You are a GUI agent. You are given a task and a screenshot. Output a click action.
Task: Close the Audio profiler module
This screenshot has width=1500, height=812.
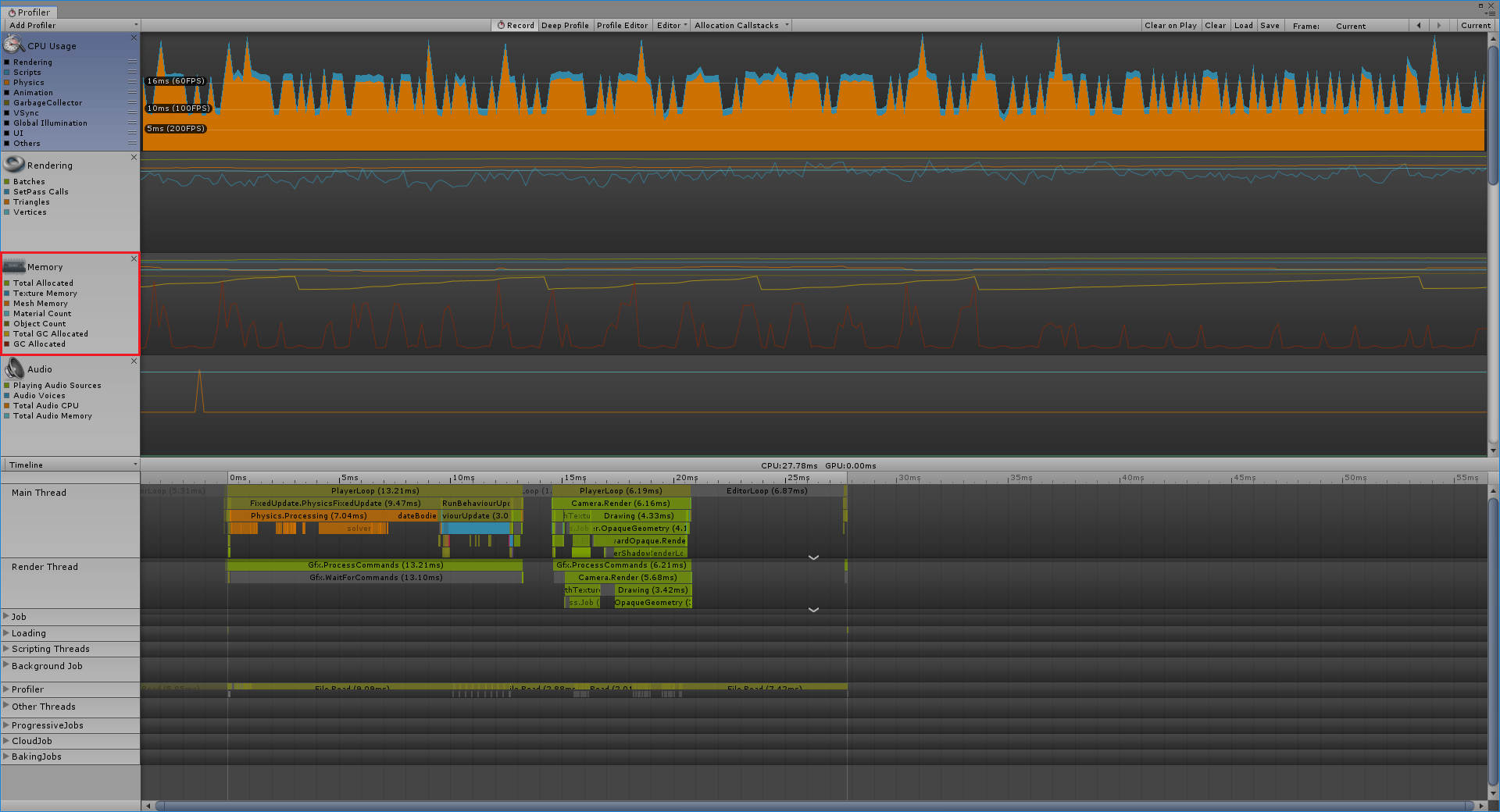(134, 361)
